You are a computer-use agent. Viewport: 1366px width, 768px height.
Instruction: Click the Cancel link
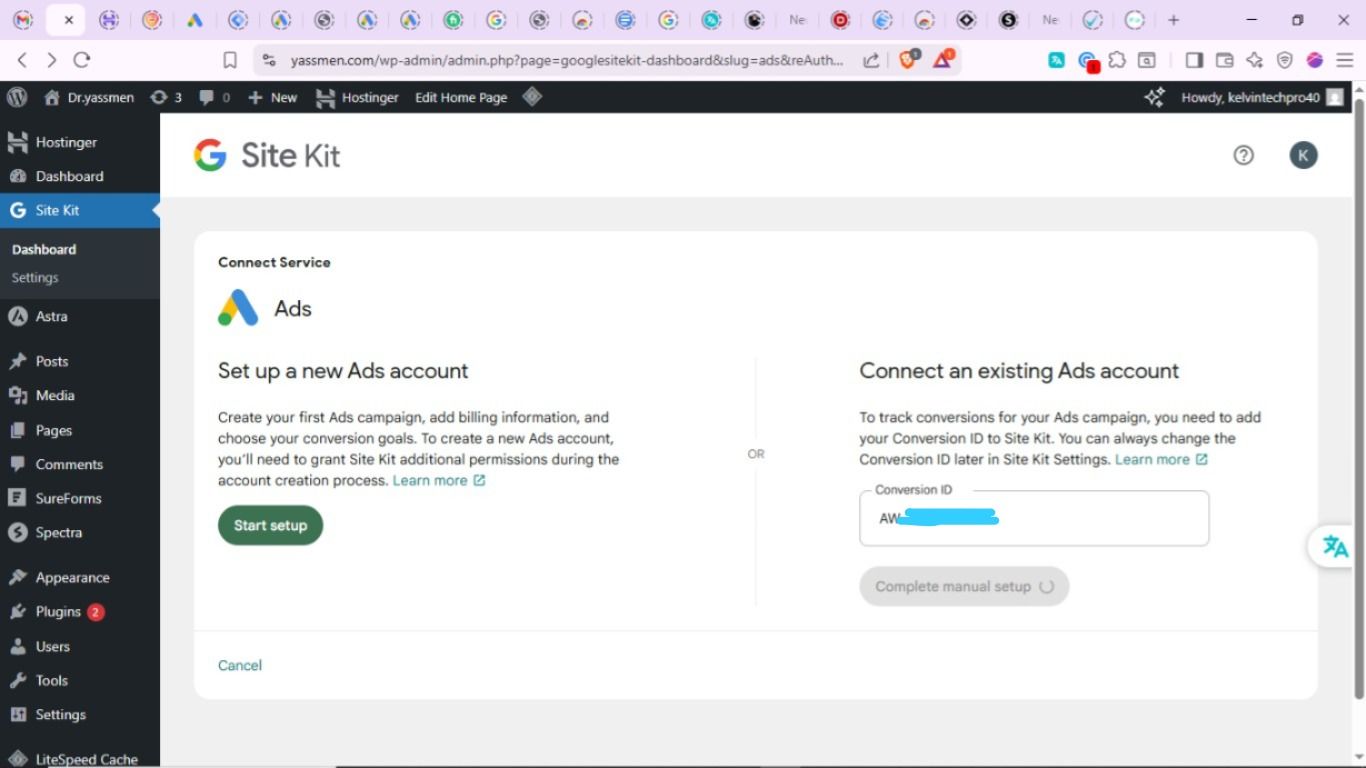point(240,665)
